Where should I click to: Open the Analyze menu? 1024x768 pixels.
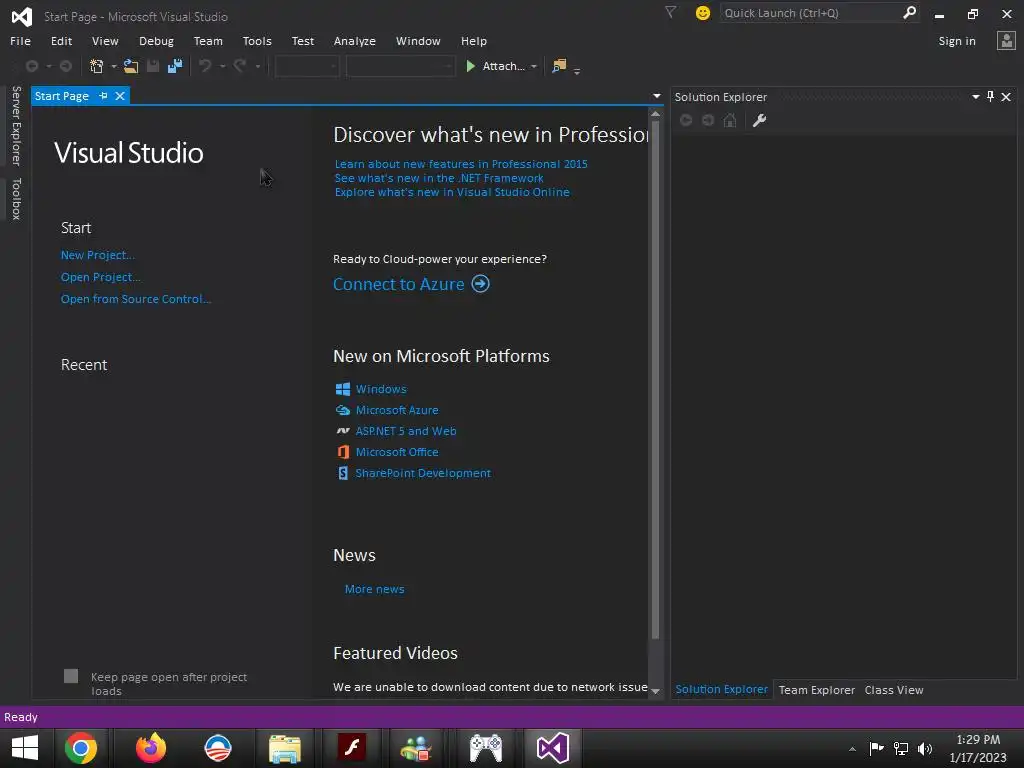coord(355,41)
